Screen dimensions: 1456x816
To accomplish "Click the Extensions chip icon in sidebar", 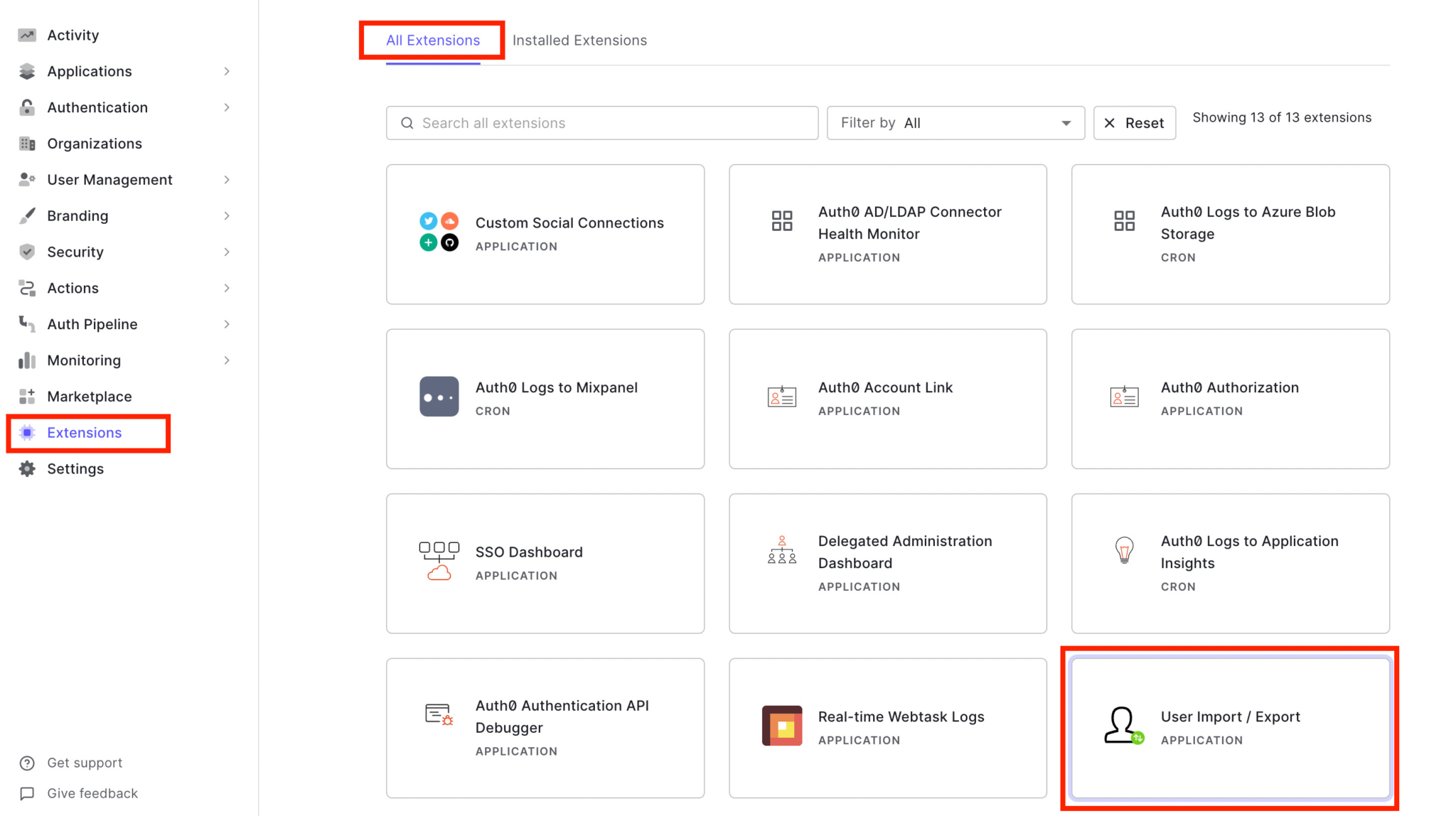I will click(27, 433).
